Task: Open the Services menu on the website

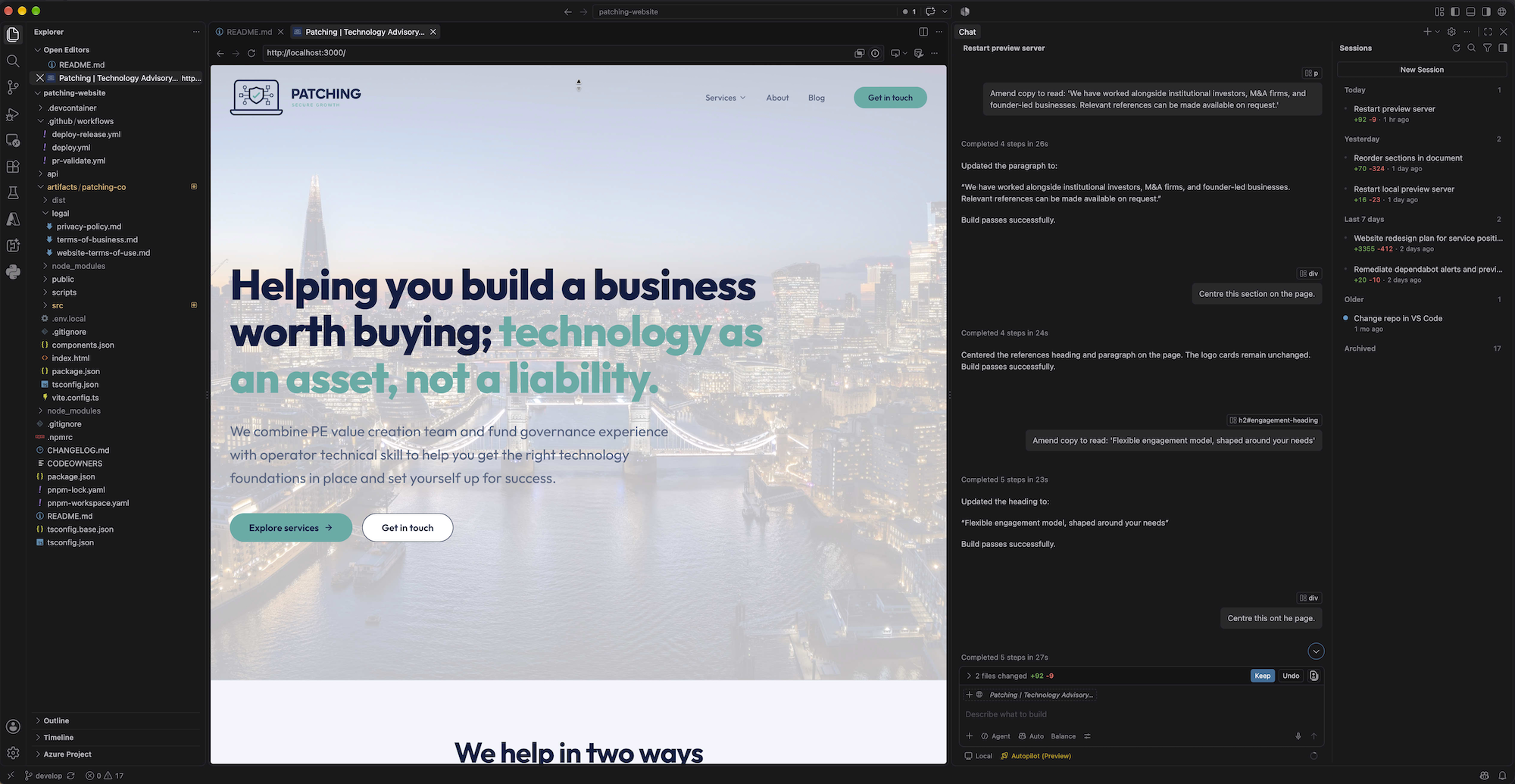Action: point(725,98)
